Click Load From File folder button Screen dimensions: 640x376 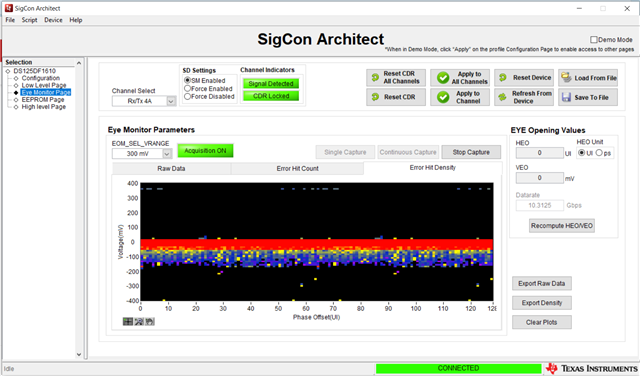coord(588,78)
